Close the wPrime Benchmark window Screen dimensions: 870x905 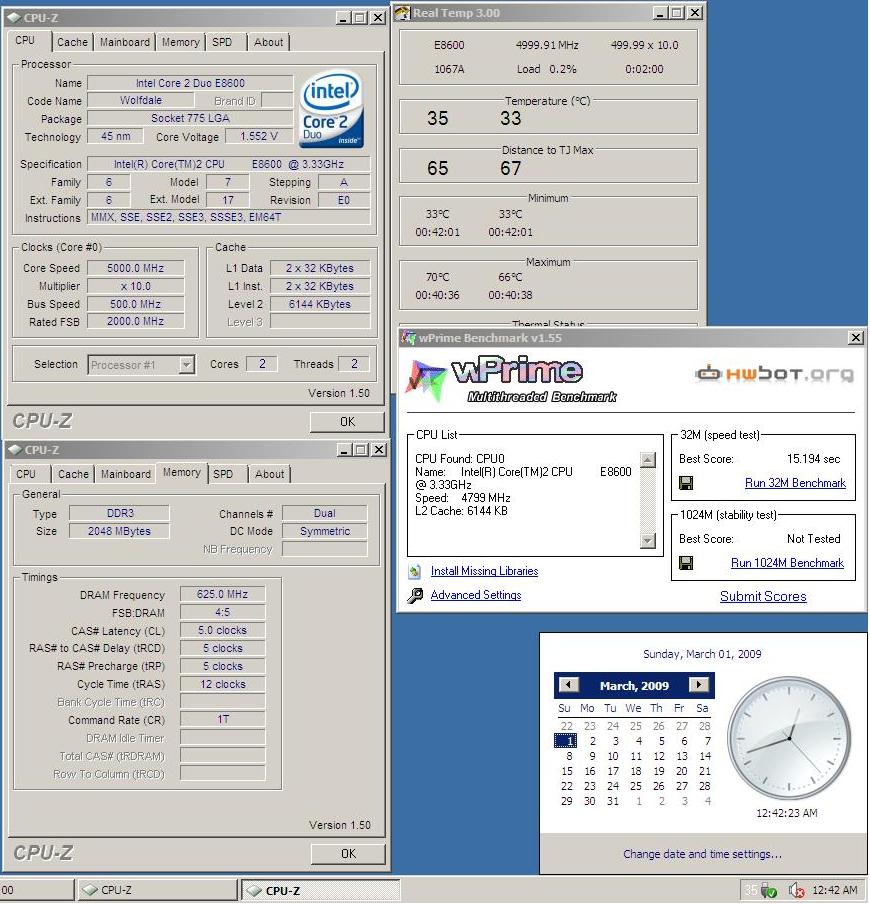click(x=856, y=338)
